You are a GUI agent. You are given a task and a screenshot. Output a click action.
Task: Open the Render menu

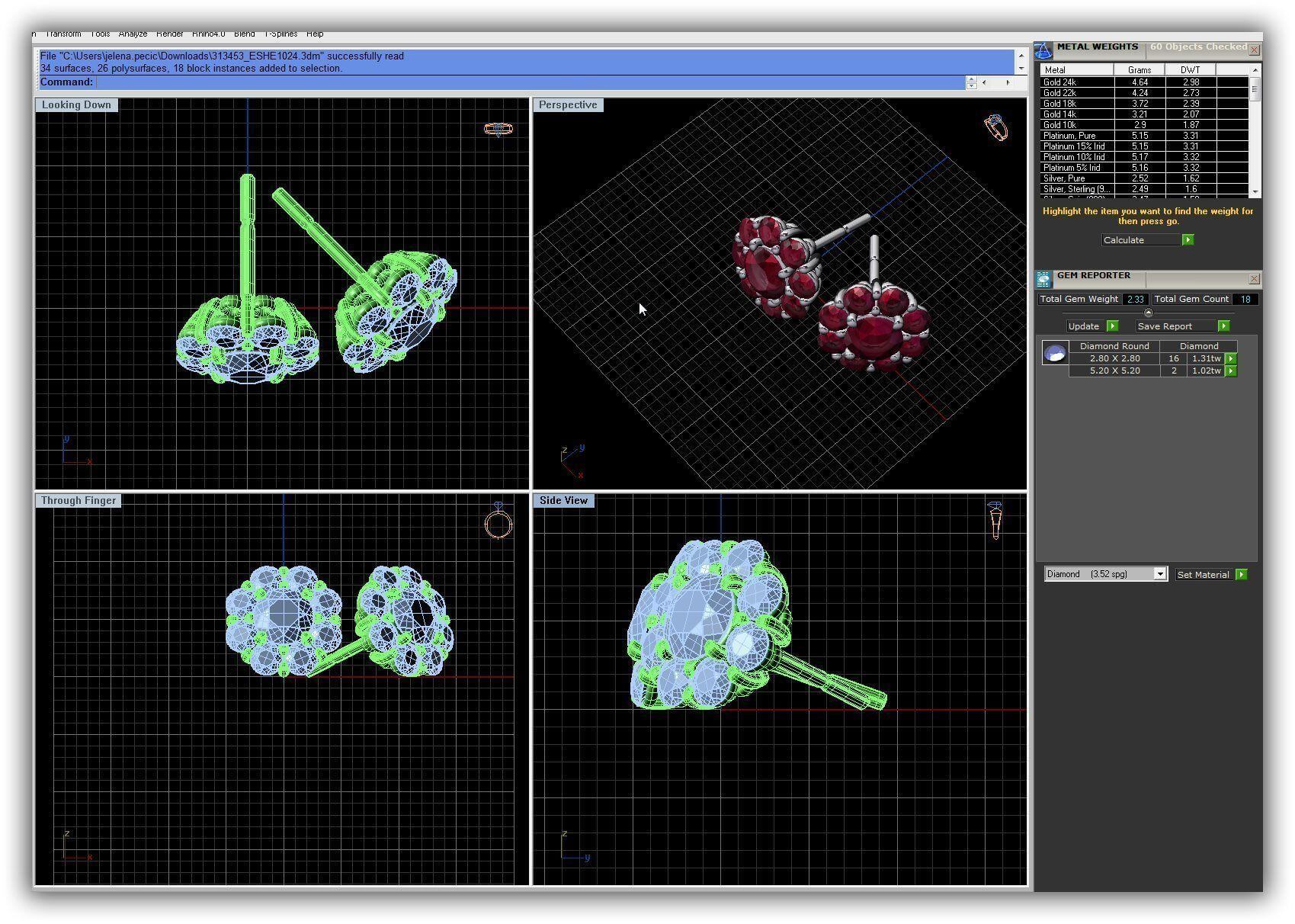pos(169,34)
